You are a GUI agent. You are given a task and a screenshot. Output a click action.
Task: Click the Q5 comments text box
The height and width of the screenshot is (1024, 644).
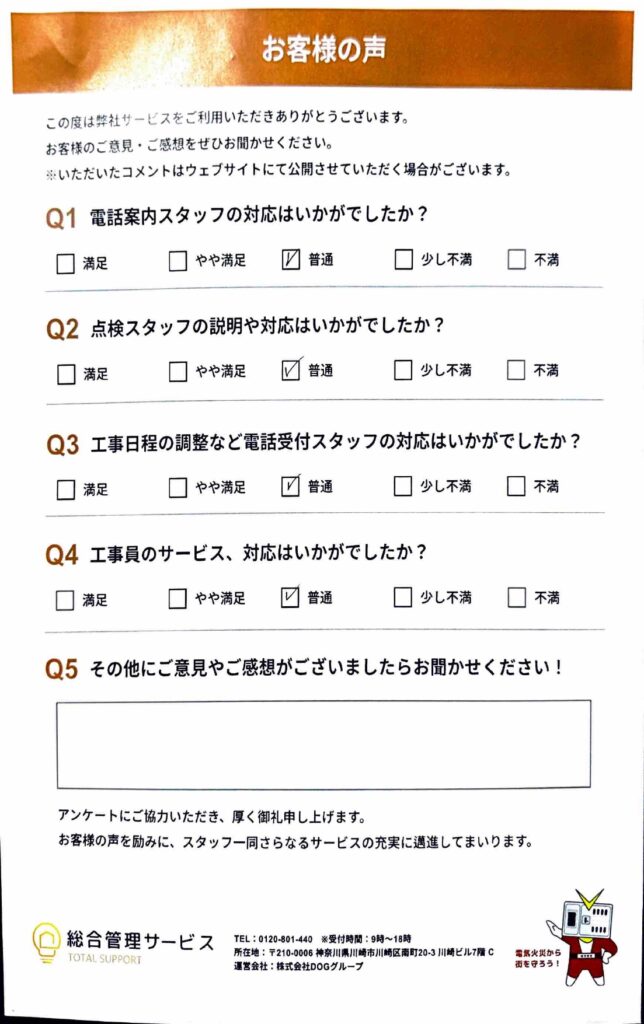click(323, 744)
